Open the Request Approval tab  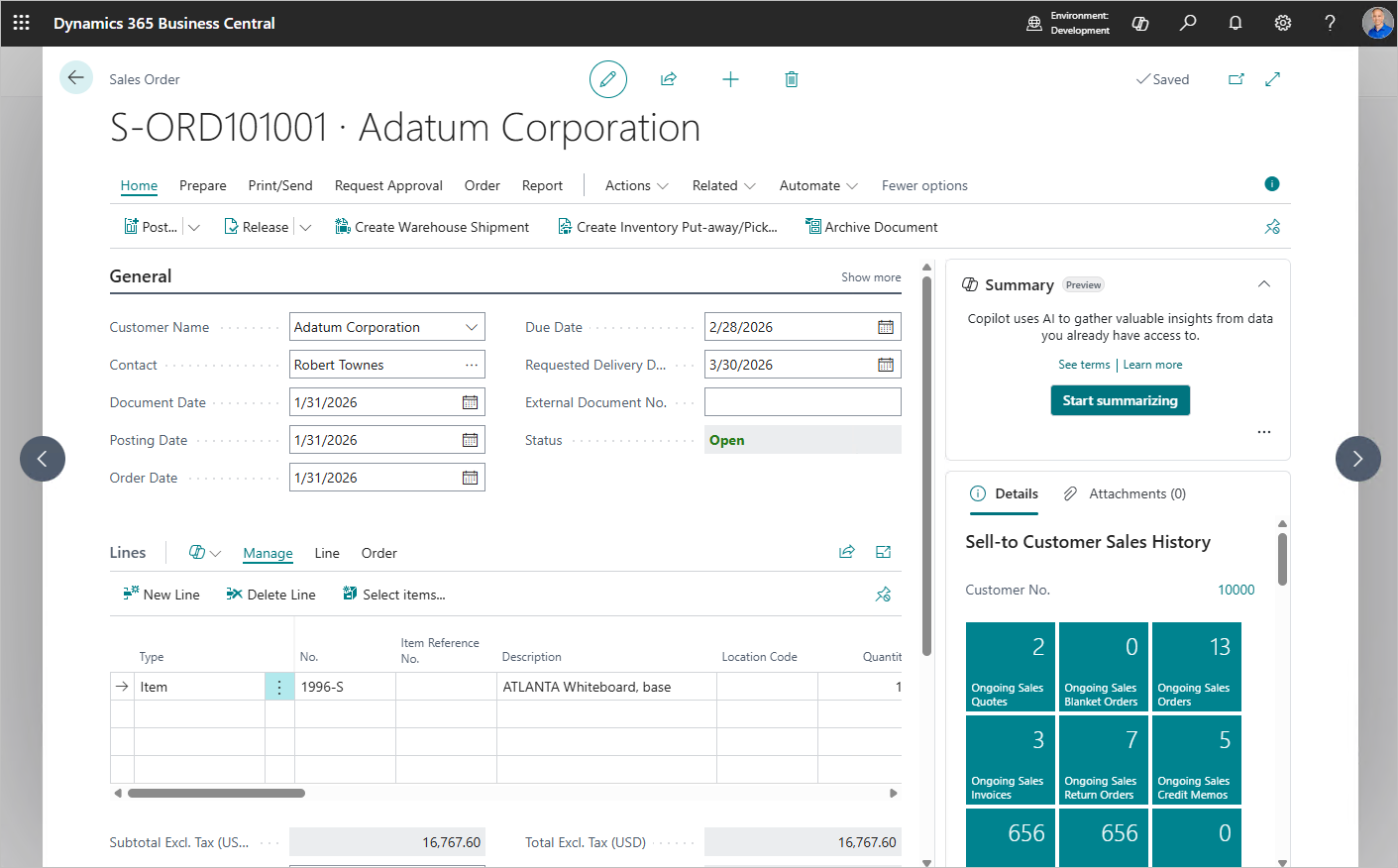pos(388,185)
